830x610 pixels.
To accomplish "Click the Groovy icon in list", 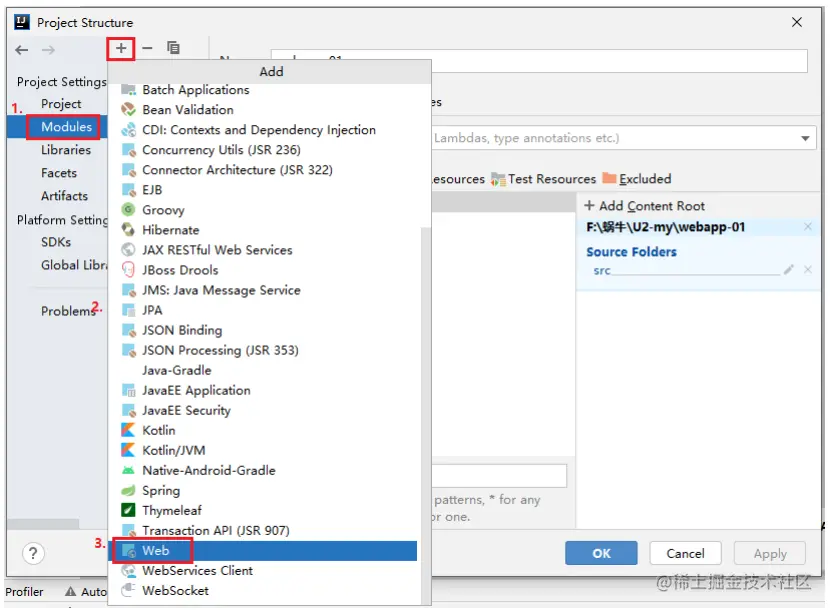I will click(x=129, y=210).
